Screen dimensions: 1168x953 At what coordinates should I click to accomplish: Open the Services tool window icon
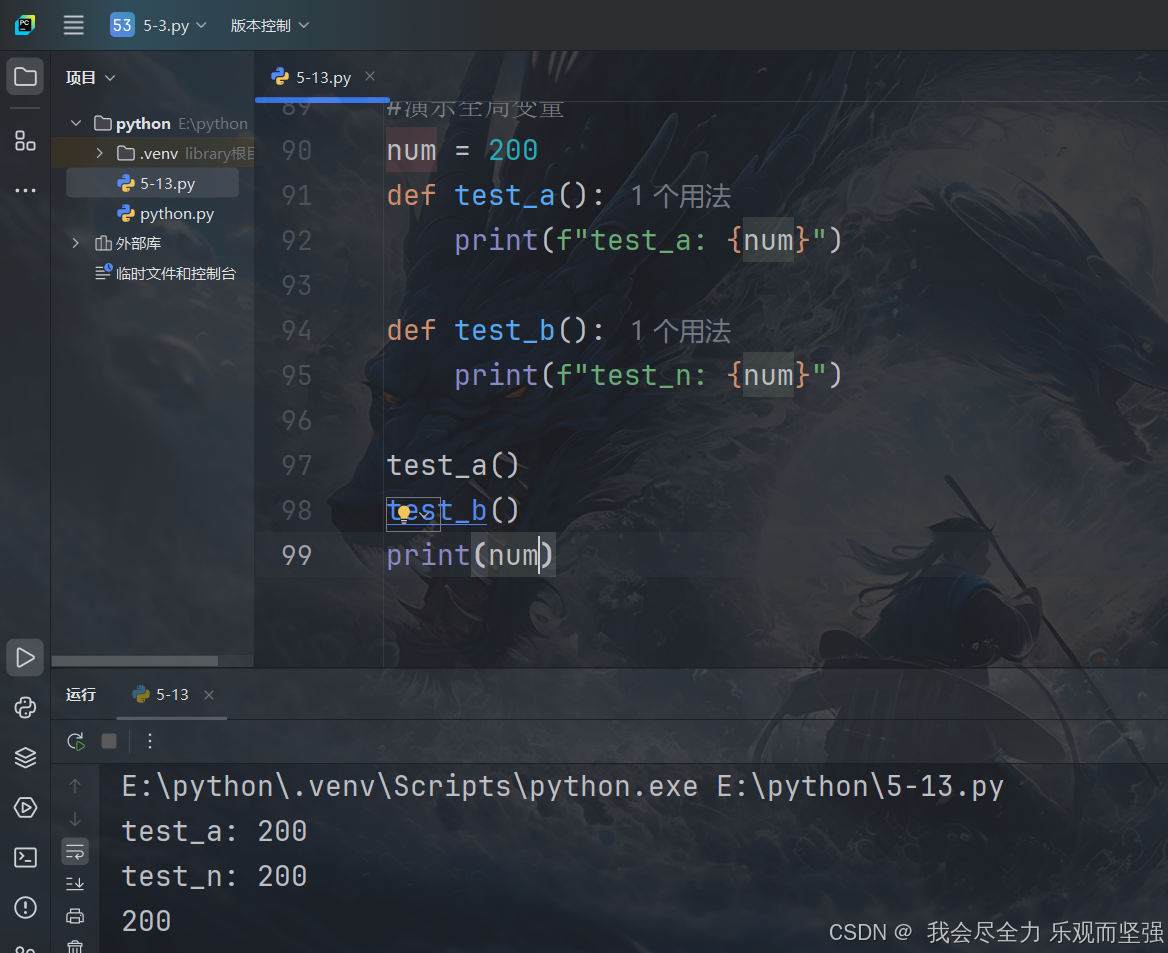pos(25,808)
